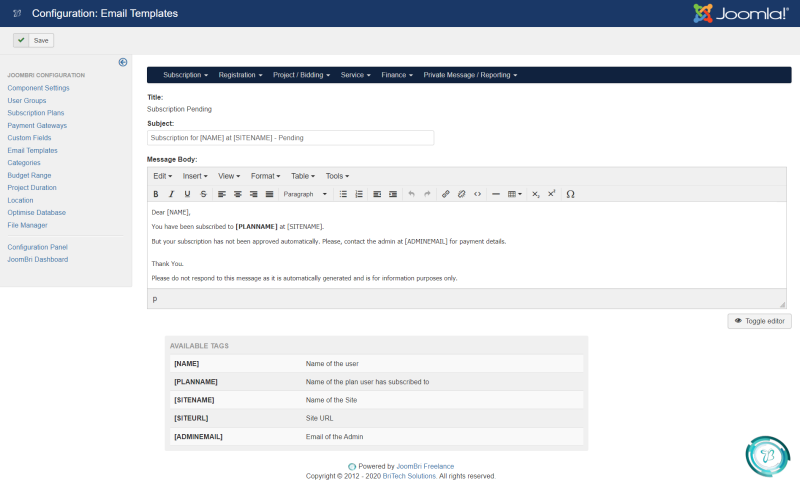
Task: Expand the Service dropdown
Action: coord(356,75)
